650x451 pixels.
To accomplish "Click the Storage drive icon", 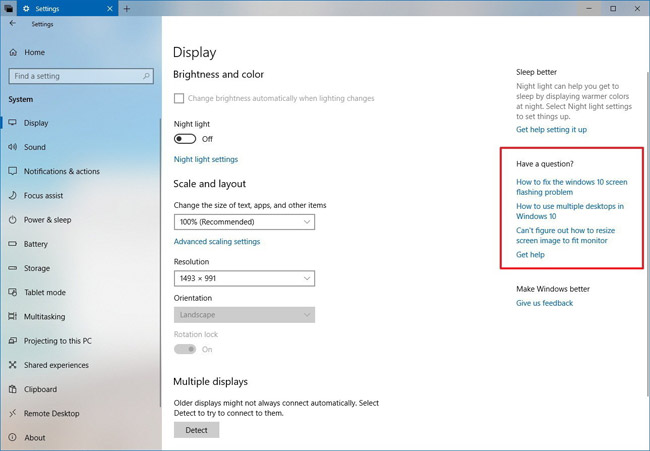I will (13, 268).
